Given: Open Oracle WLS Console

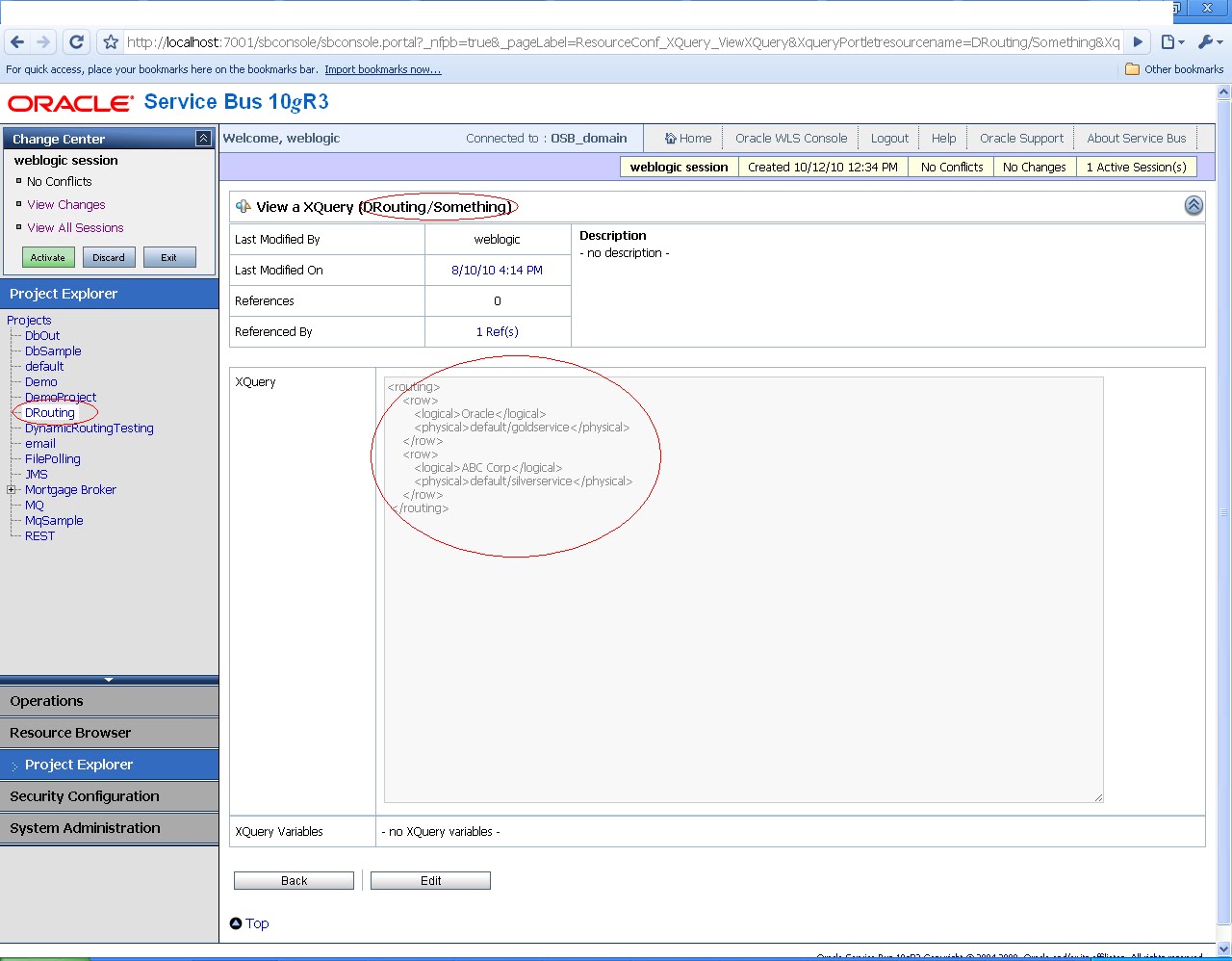Looking at the screenshot, I should [791, 139].
